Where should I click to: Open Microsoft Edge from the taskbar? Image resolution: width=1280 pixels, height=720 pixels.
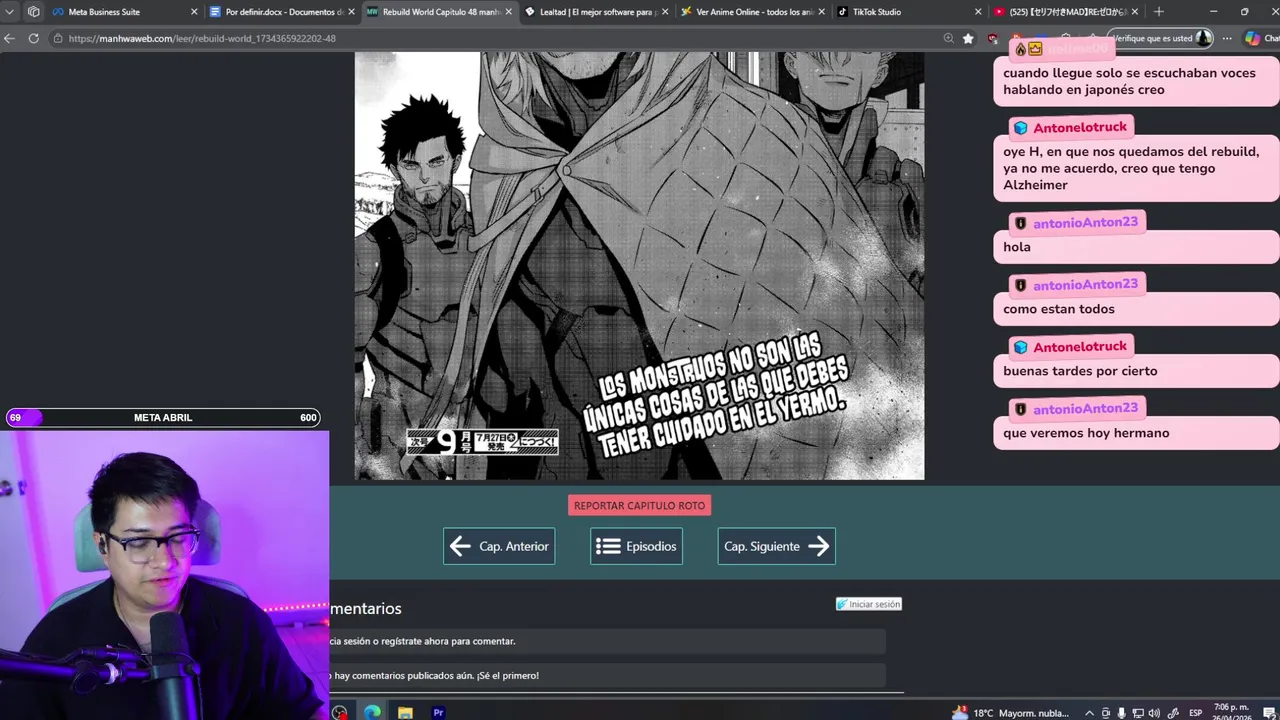(372, 712)
